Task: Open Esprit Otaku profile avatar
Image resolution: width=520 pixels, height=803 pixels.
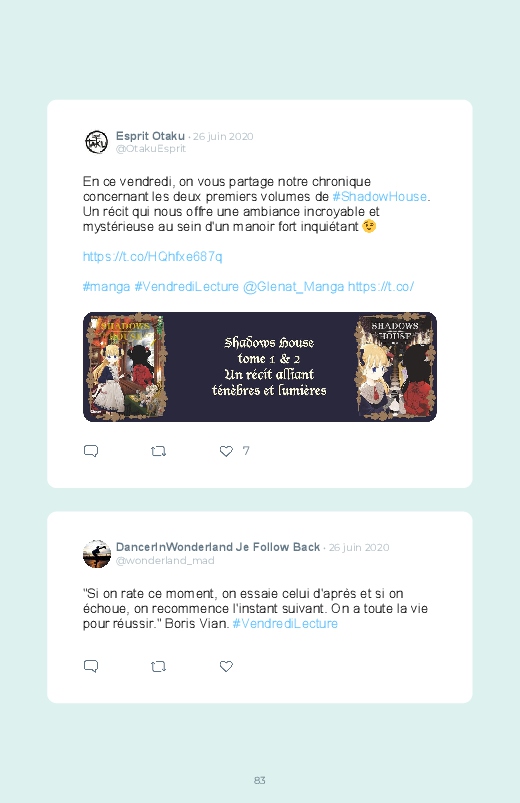Action: 96,142
